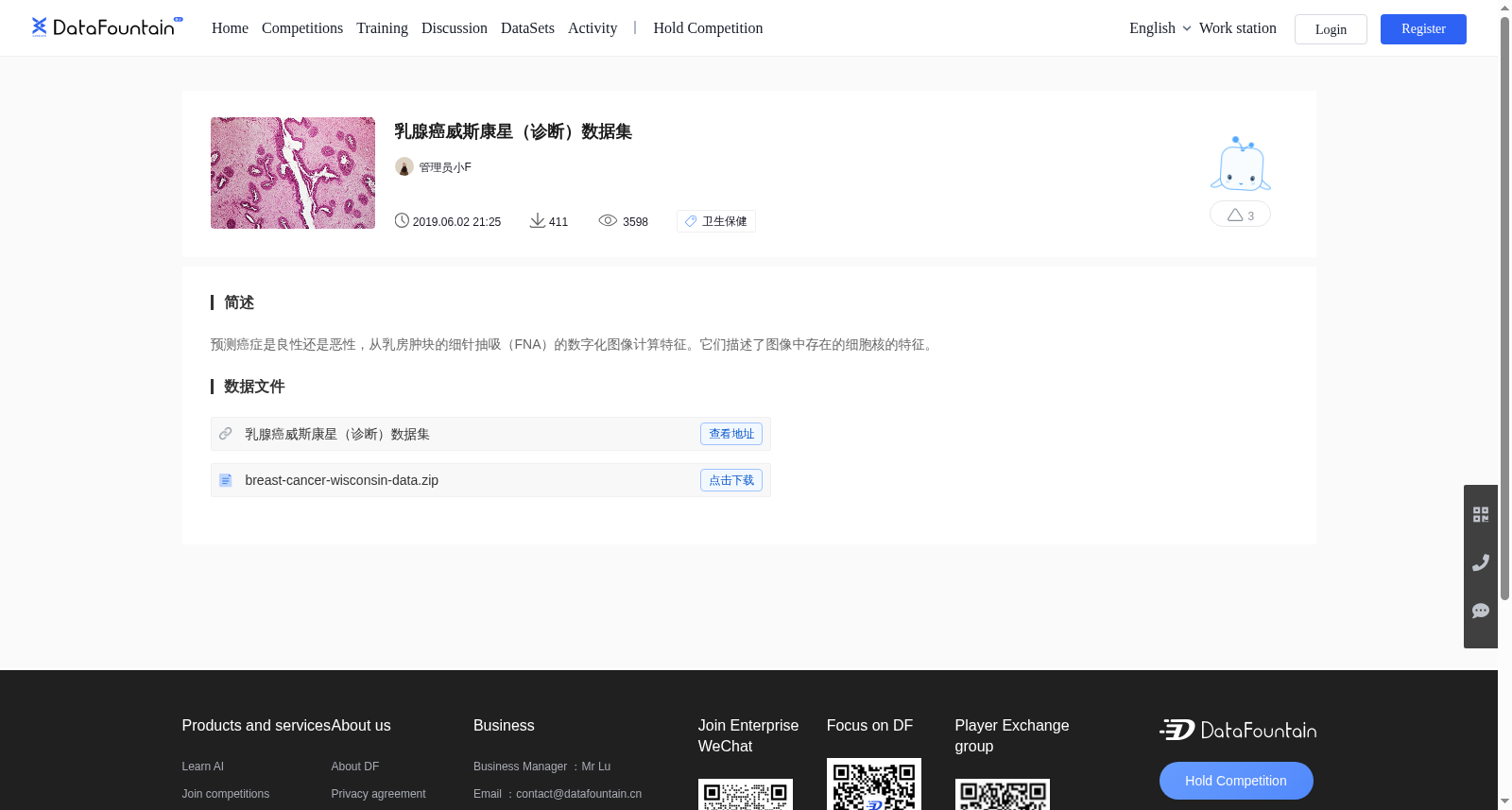
Task: Select the 卫生保健 tag
Action: click(x=716, y=221)
